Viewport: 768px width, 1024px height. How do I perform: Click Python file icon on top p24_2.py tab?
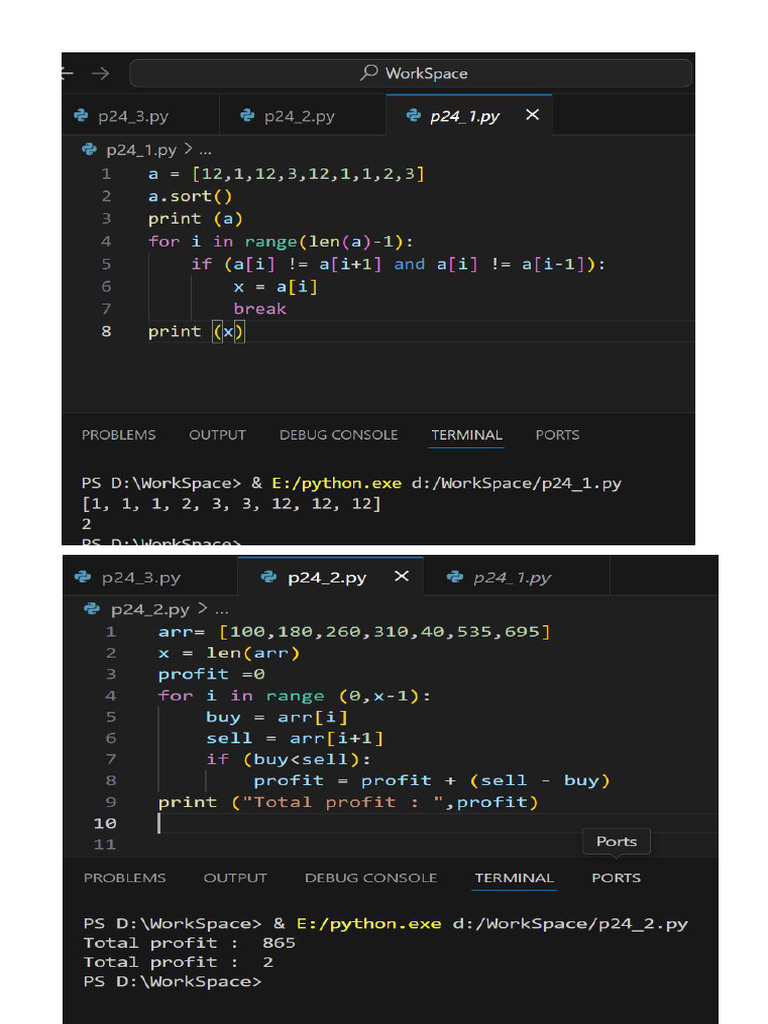click(x=248, y=116)
